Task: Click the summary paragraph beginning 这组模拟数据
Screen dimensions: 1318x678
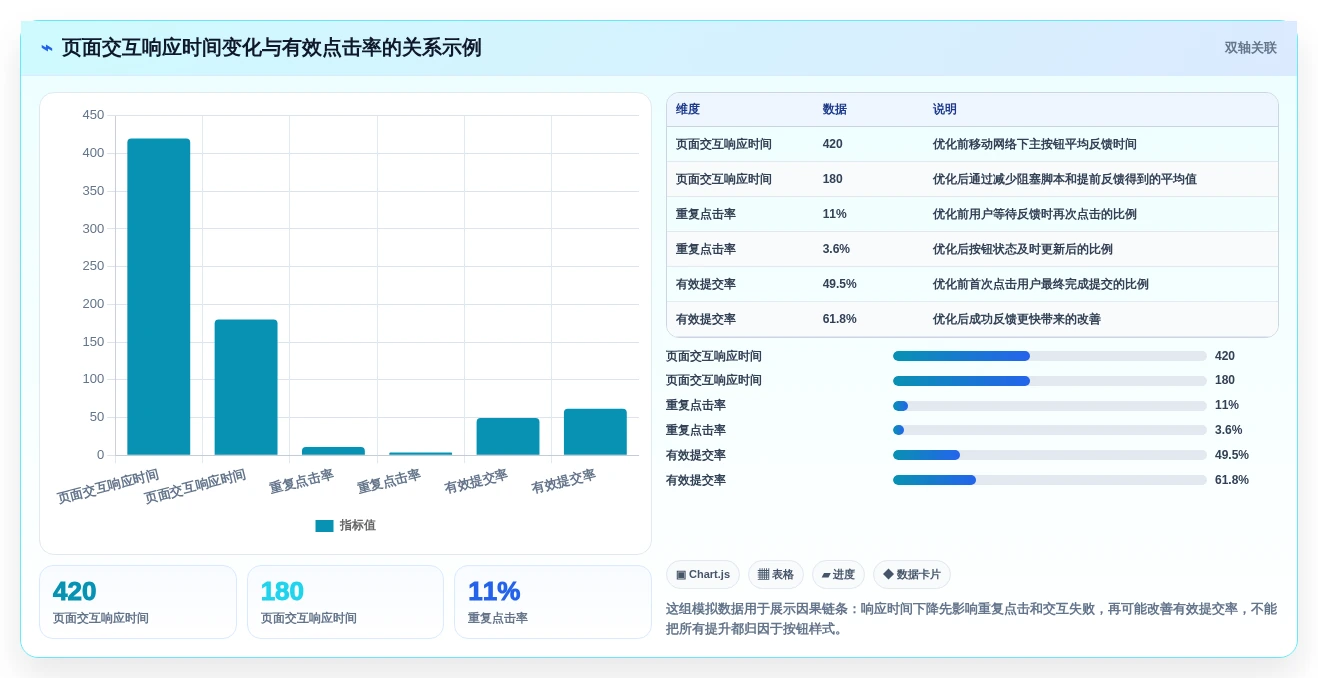Action: click(x=971, y=618)
